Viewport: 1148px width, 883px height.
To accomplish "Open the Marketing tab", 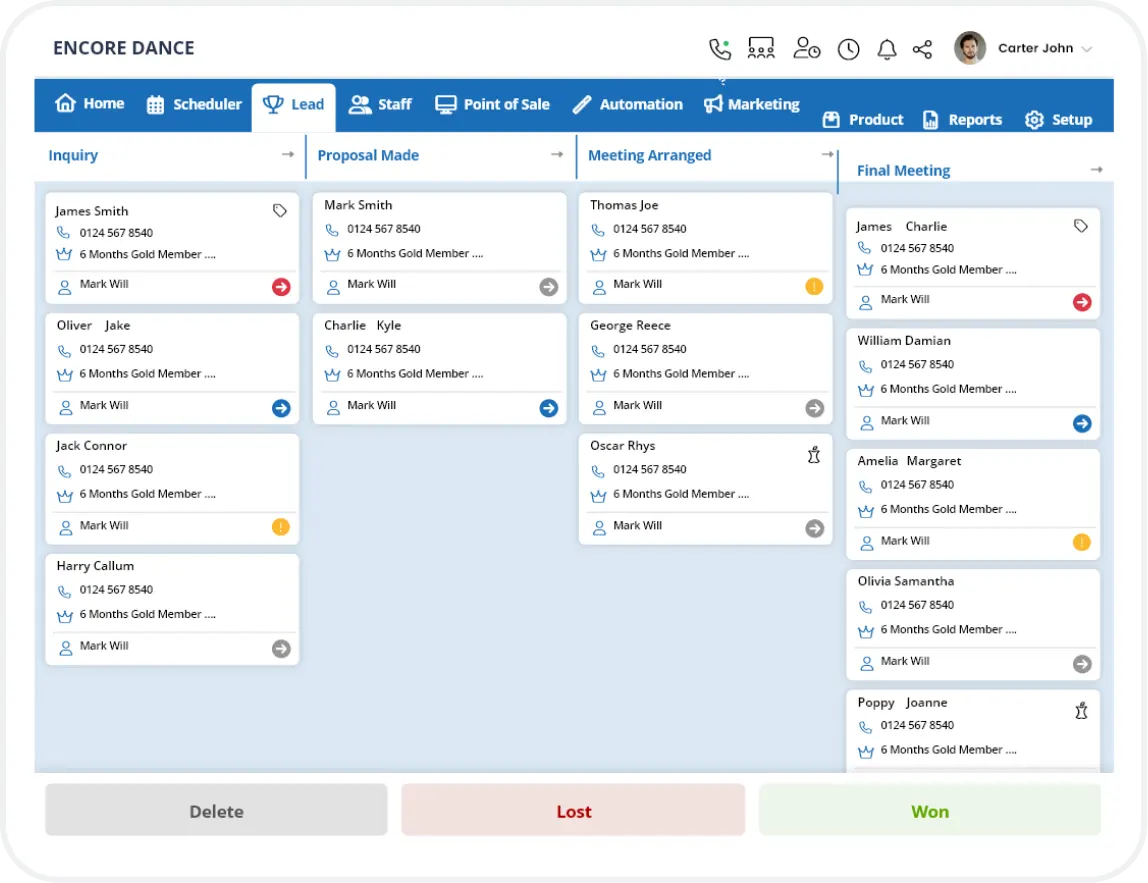I will 752,105.
